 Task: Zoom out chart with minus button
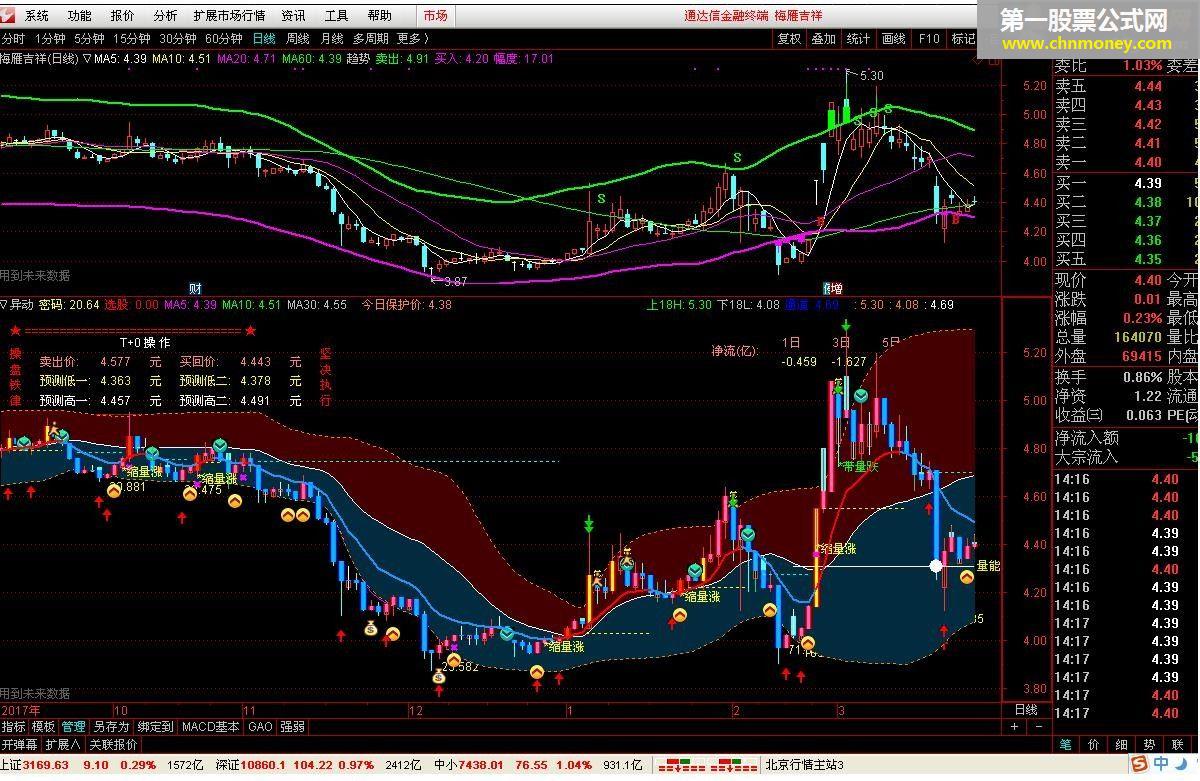1040,727
